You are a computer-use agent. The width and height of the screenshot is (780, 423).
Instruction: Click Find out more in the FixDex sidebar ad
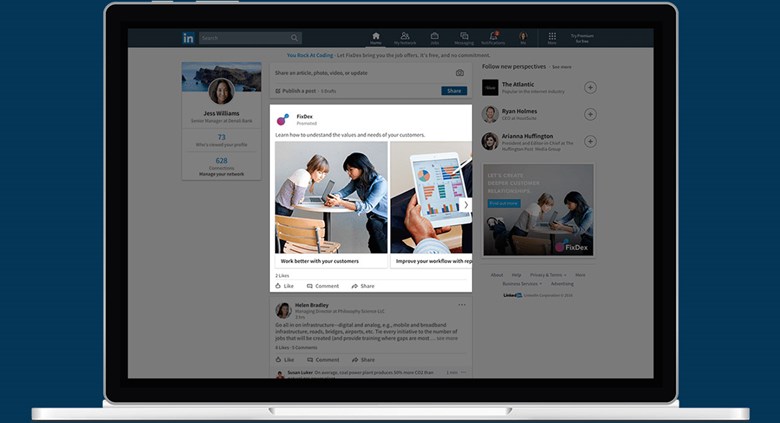[x=504, y=203]
